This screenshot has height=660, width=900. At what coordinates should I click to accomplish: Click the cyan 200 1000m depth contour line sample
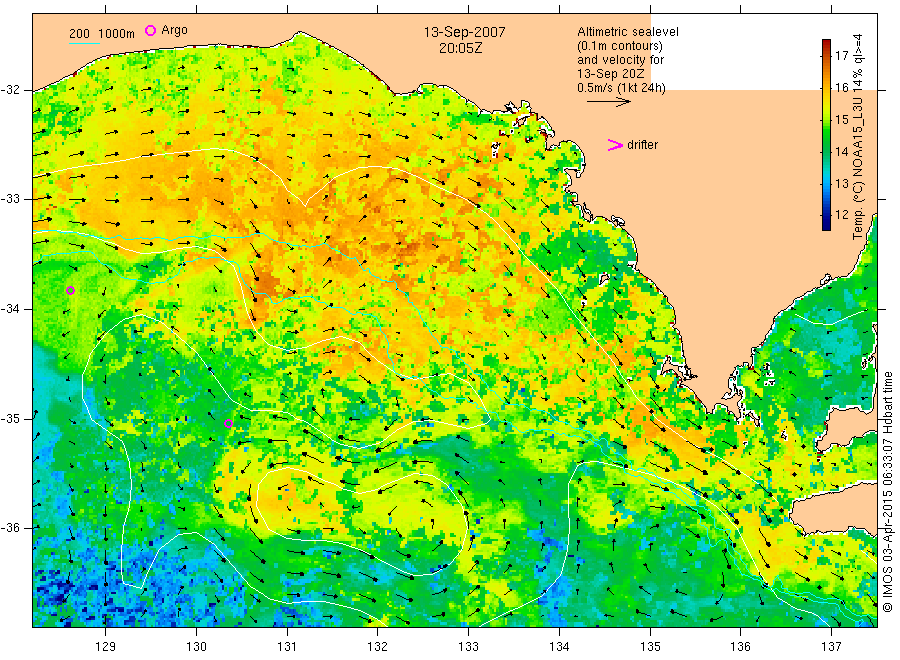pyautogui.click(x=84, y=43)
